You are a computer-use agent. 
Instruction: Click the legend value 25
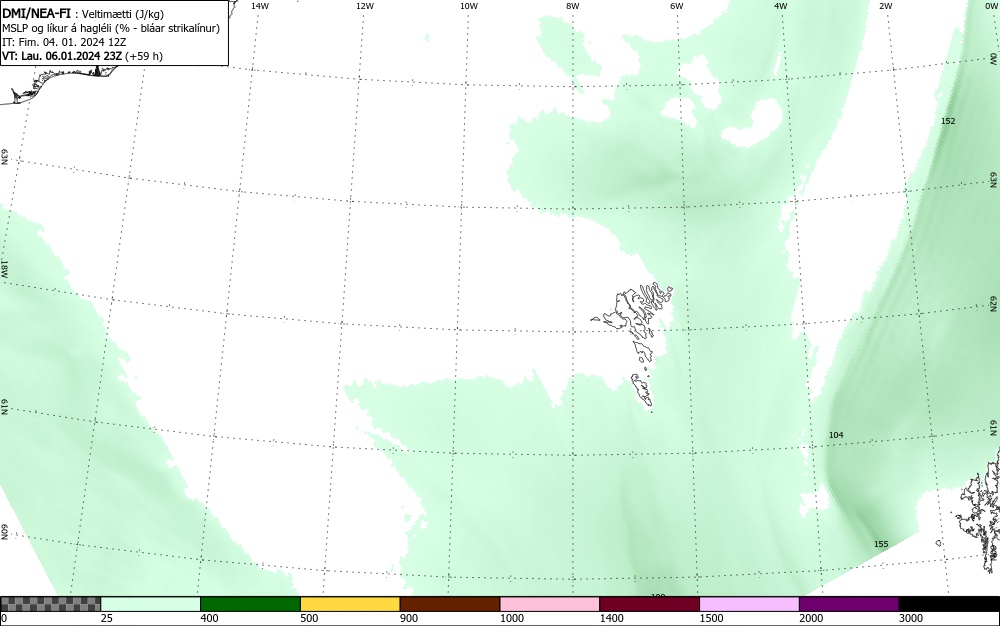107,618
